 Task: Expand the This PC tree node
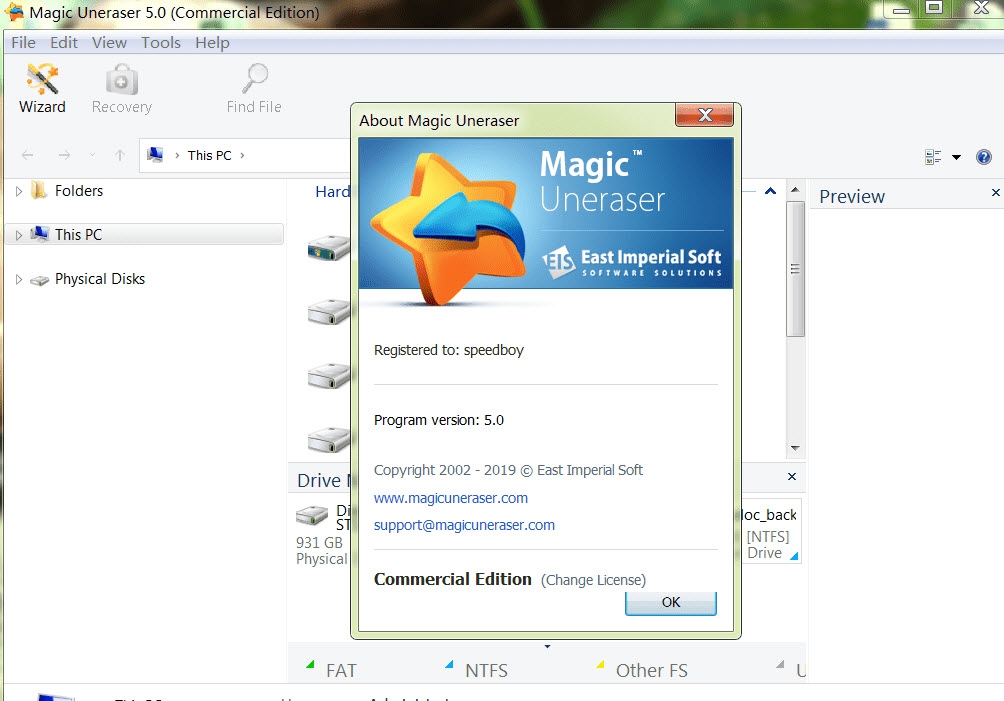pyautogui.click(x=19, y=235)
